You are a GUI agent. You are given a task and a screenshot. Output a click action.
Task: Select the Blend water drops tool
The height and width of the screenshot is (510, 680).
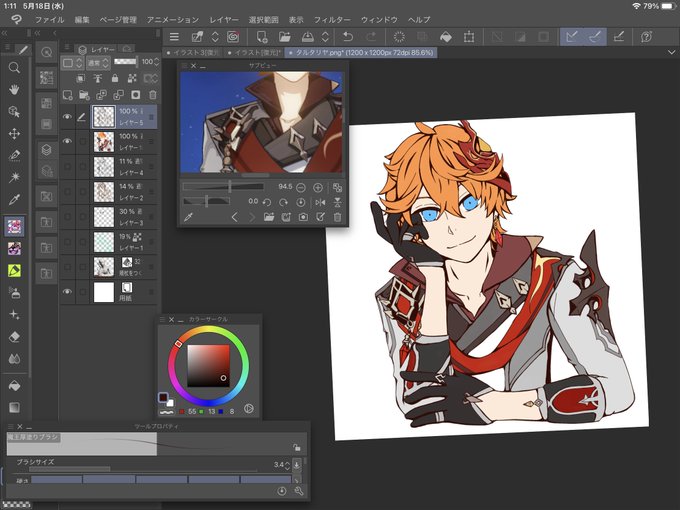point(14,359)
